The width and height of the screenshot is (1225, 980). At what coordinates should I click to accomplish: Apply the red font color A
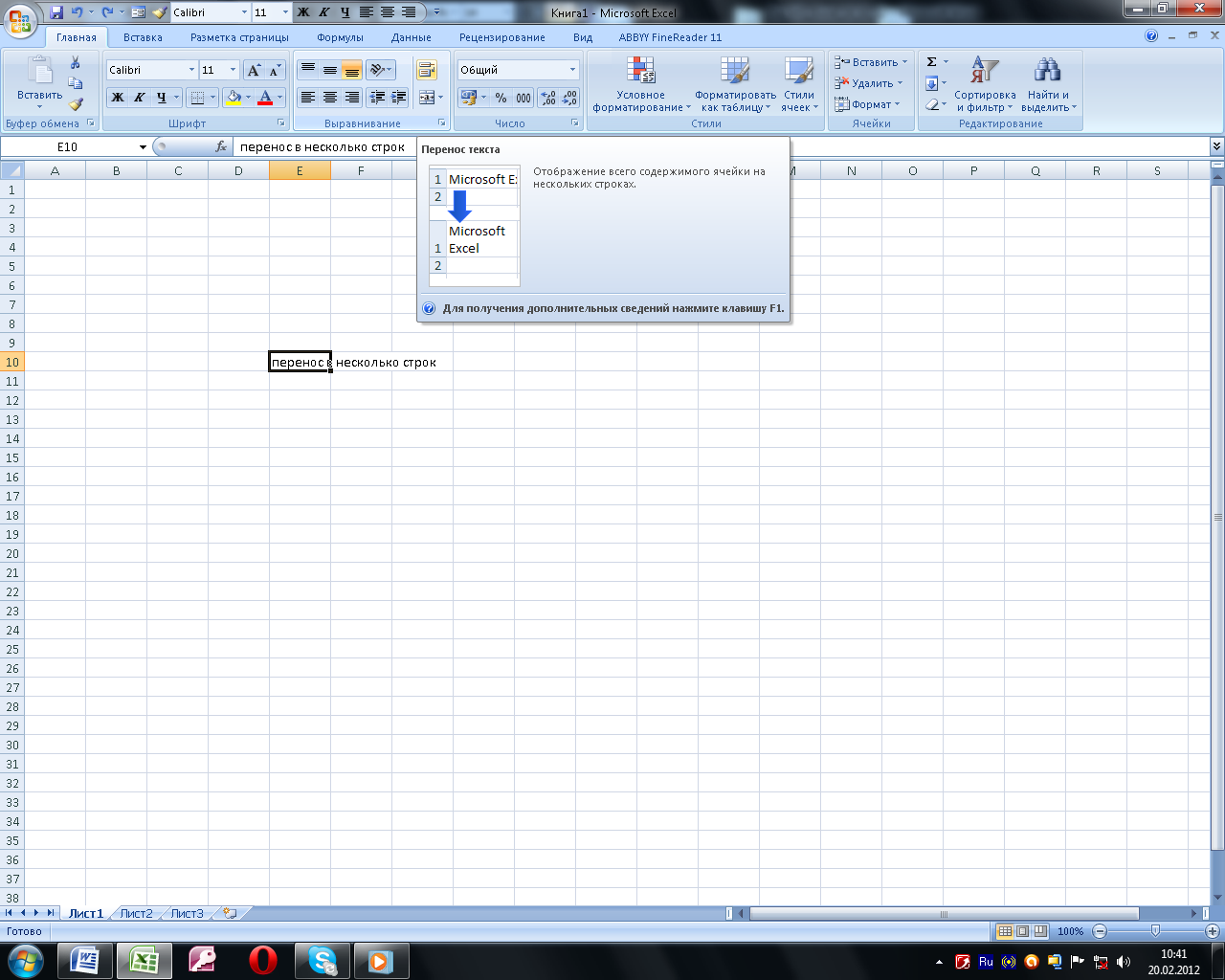pyautogui.click(x=265, y=98)
